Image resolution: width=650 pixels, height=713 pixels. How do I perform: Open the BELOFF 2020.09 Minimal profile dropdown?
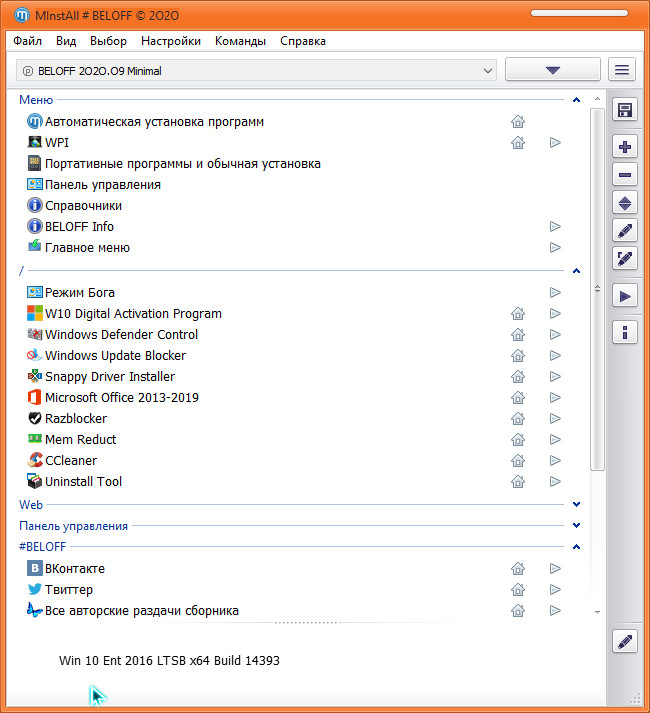point(256,70)
